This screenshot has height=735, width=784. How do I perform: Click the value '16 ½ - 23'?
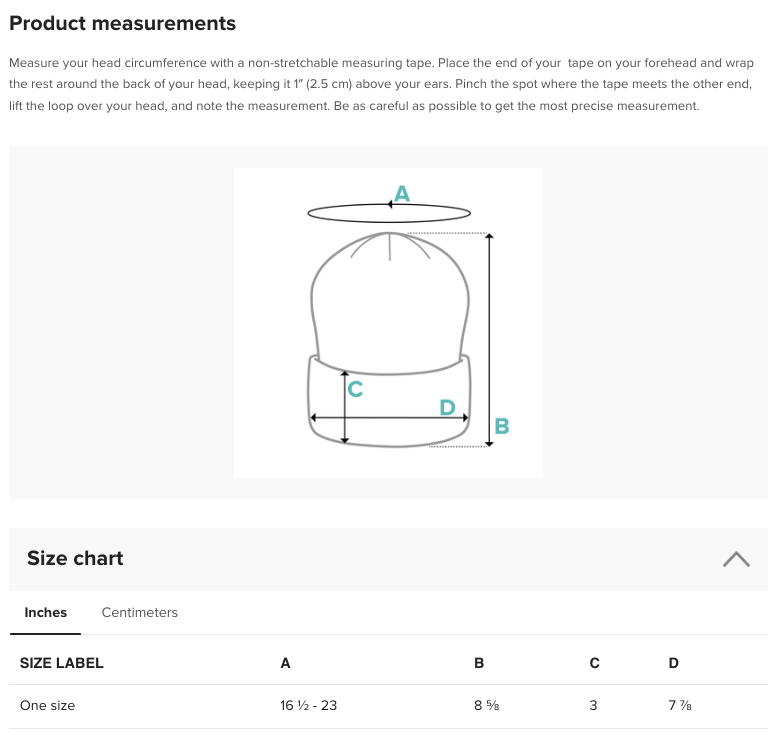(x=308, y=706)
